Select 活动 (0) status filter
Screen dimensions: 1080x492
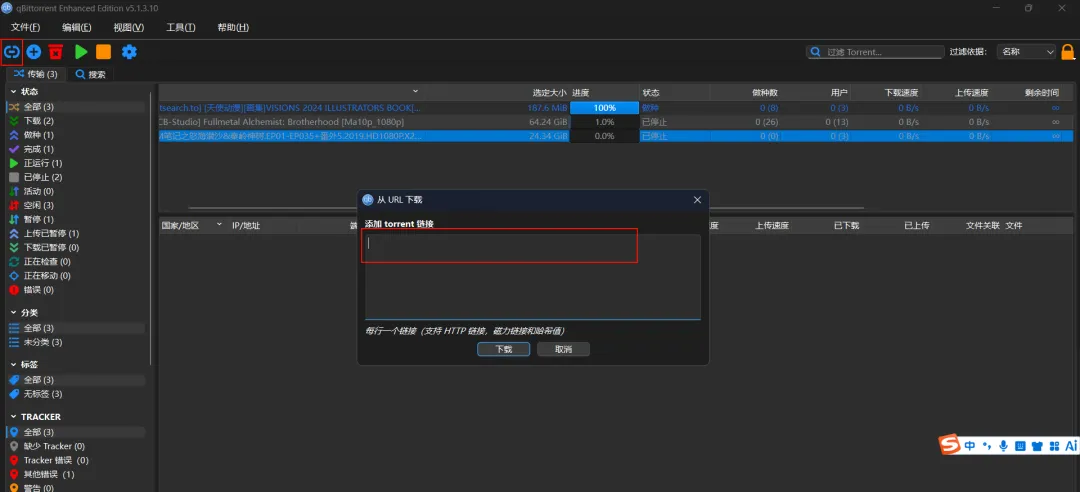pyautogui.click(x=76, y=191)
